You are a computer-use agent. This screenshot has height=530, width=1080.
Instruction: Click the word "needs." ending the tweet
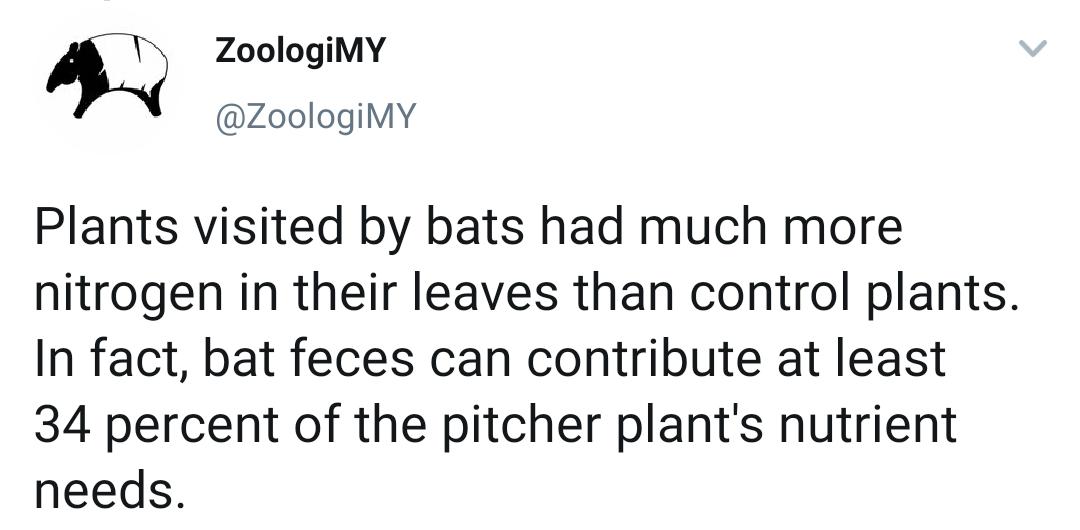click(110, 489)
